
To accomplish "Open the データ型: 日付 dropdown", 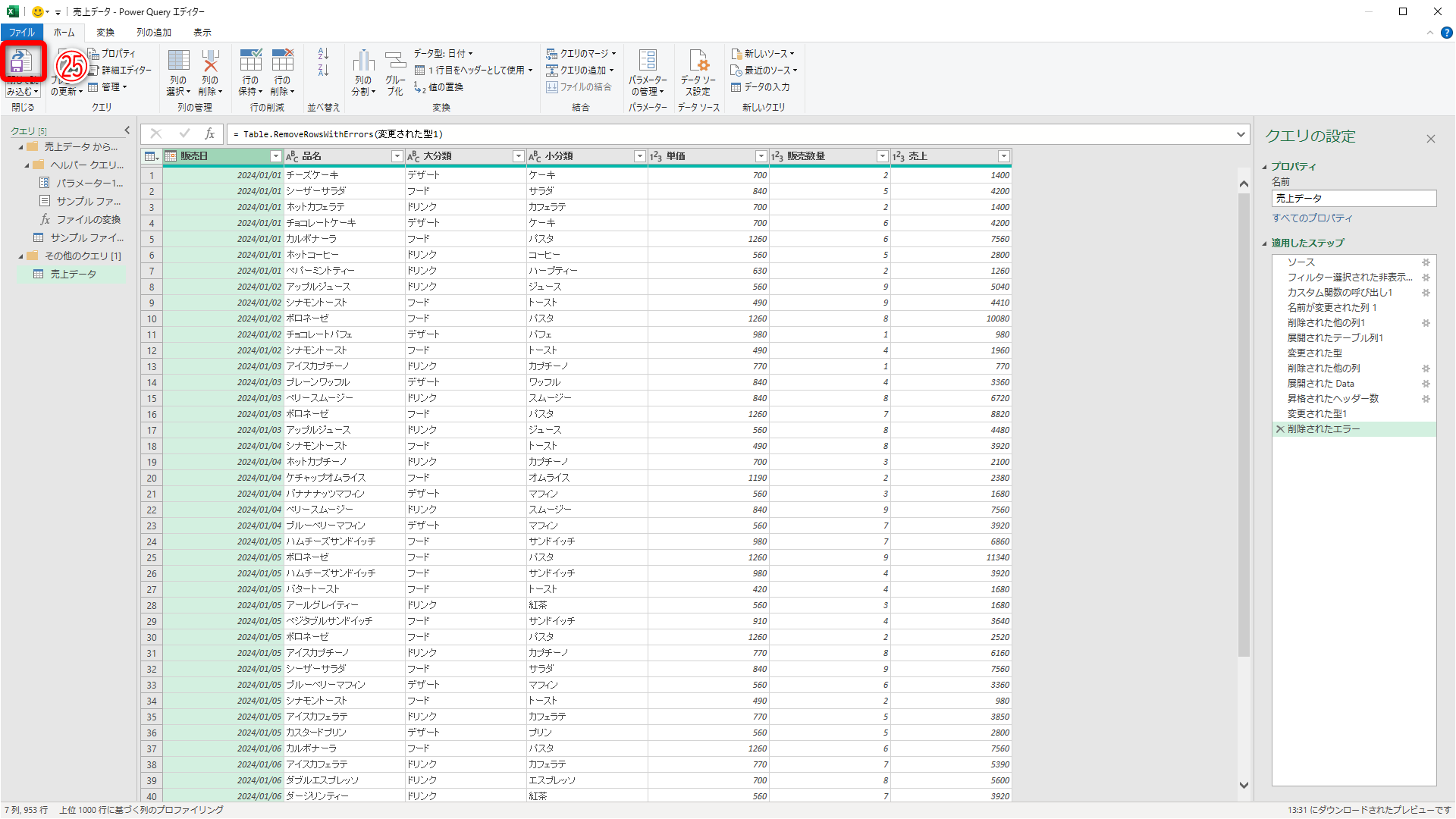I will (444, 54).
